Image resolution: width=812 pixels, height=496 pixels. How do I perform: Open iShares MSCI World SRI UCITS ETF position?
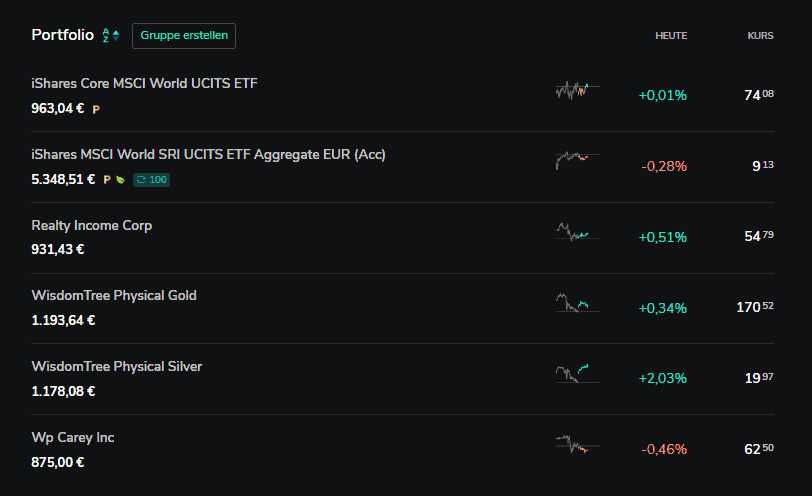click(402, 167)
